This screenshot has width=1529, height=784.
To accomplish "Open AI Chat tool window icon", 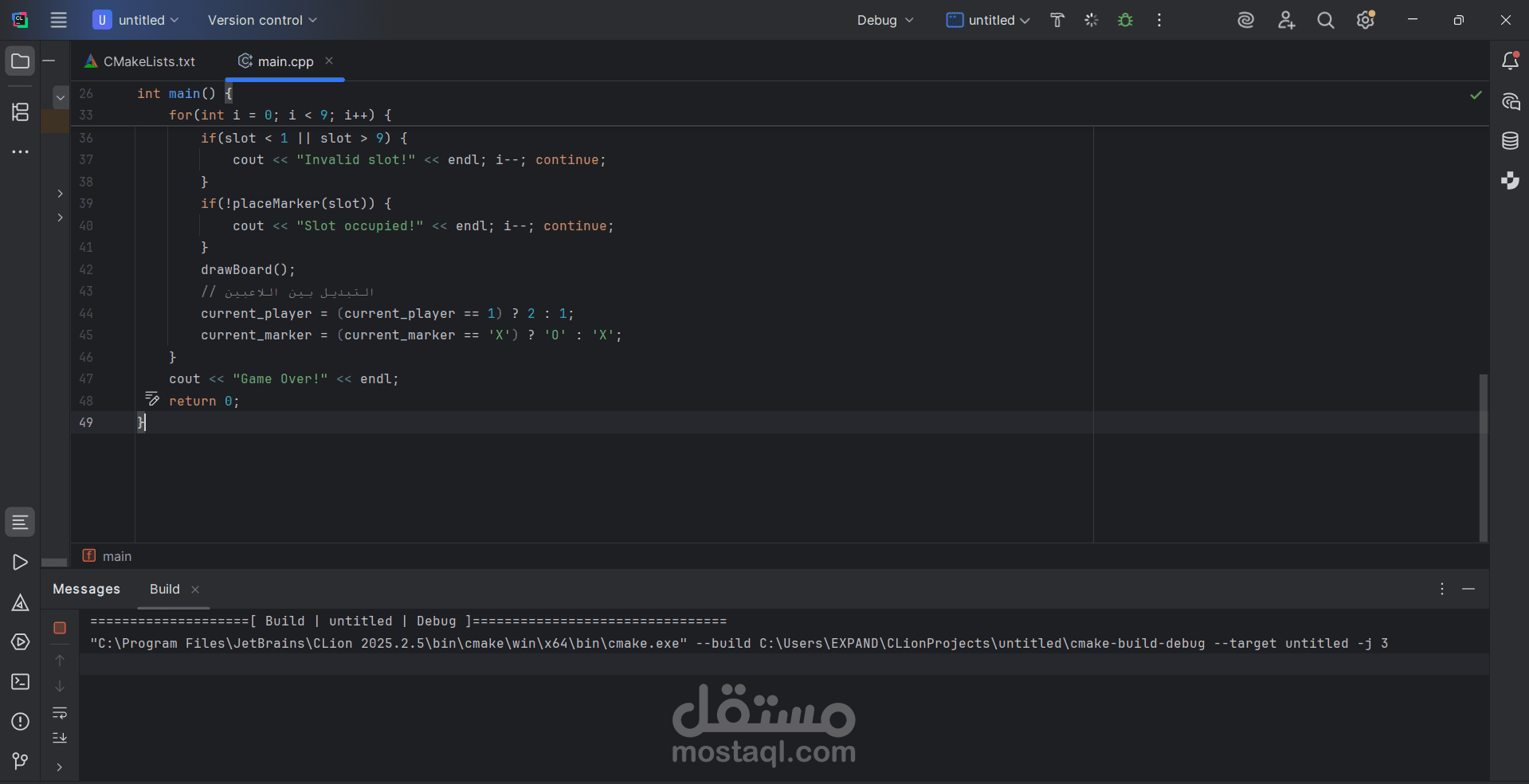I will pos(1510,101).
